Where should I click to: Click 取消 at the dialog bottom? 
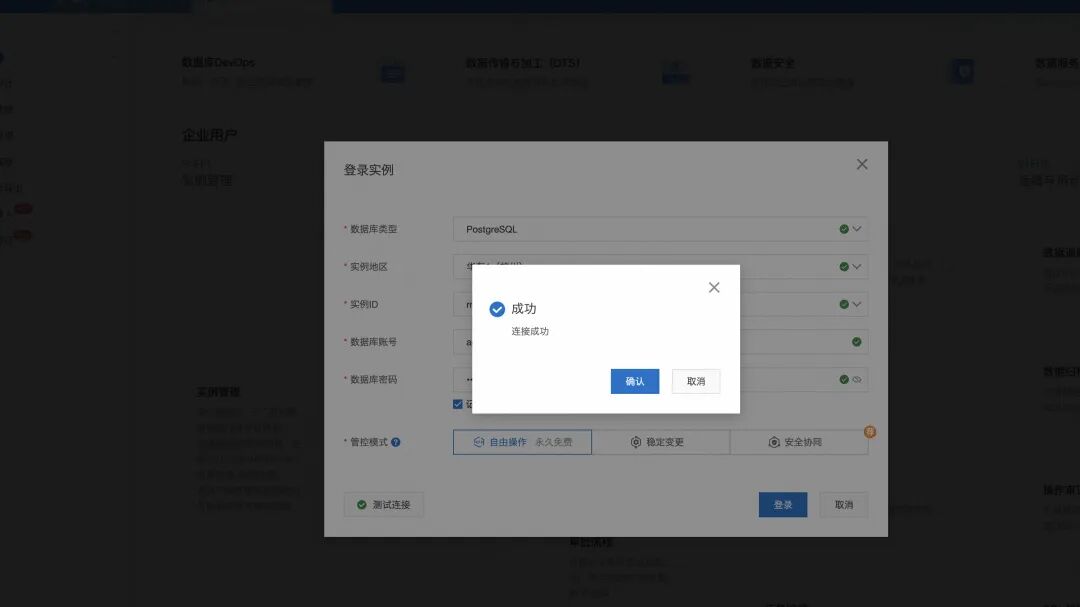[x=844, y=505]
